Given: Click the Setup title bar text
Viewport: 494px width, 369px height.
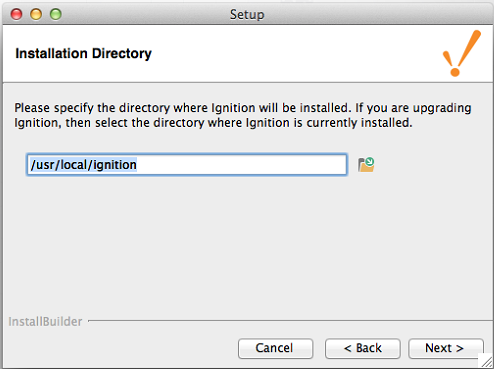Looking at the screenshot, I should coord(247,15).
